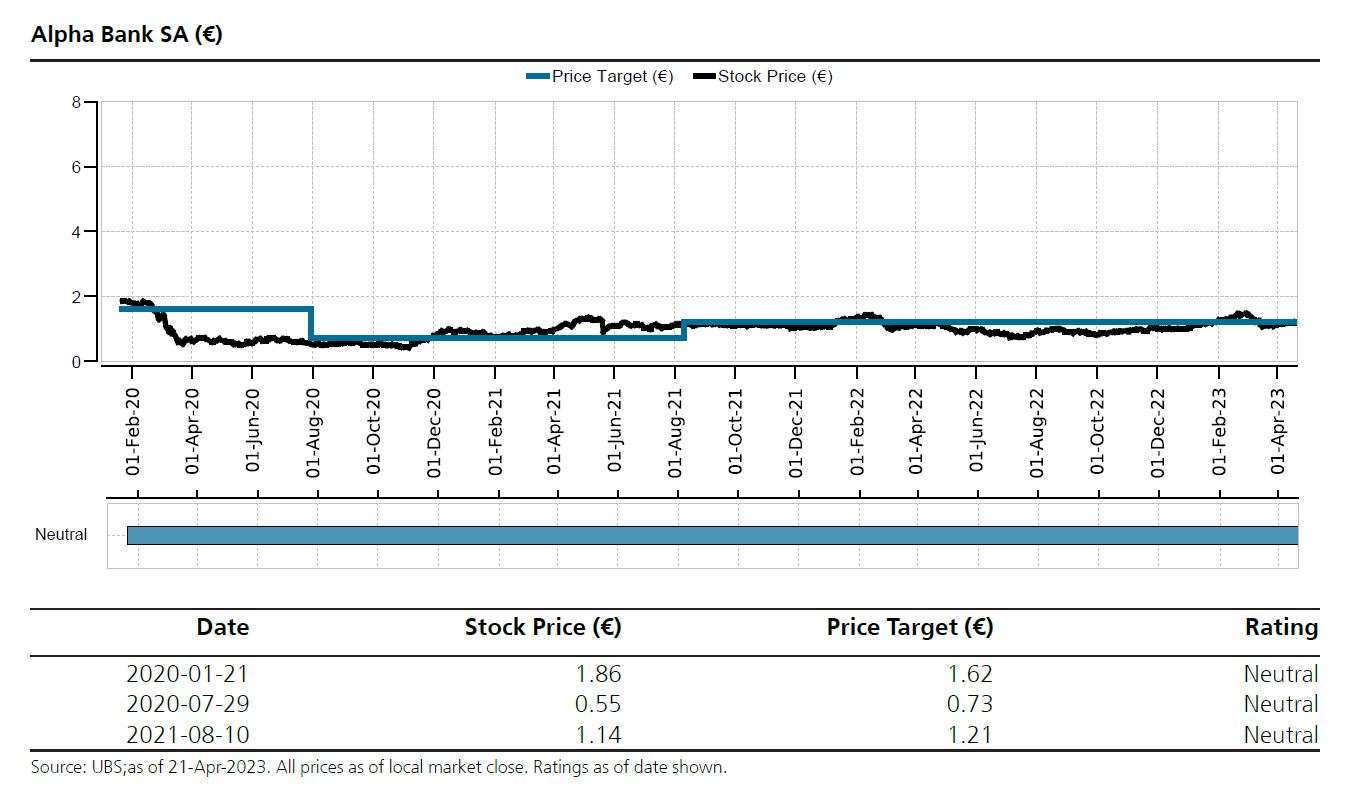
Task: Click the Price Target (€) table header
Action: click(x=910, y=628)
